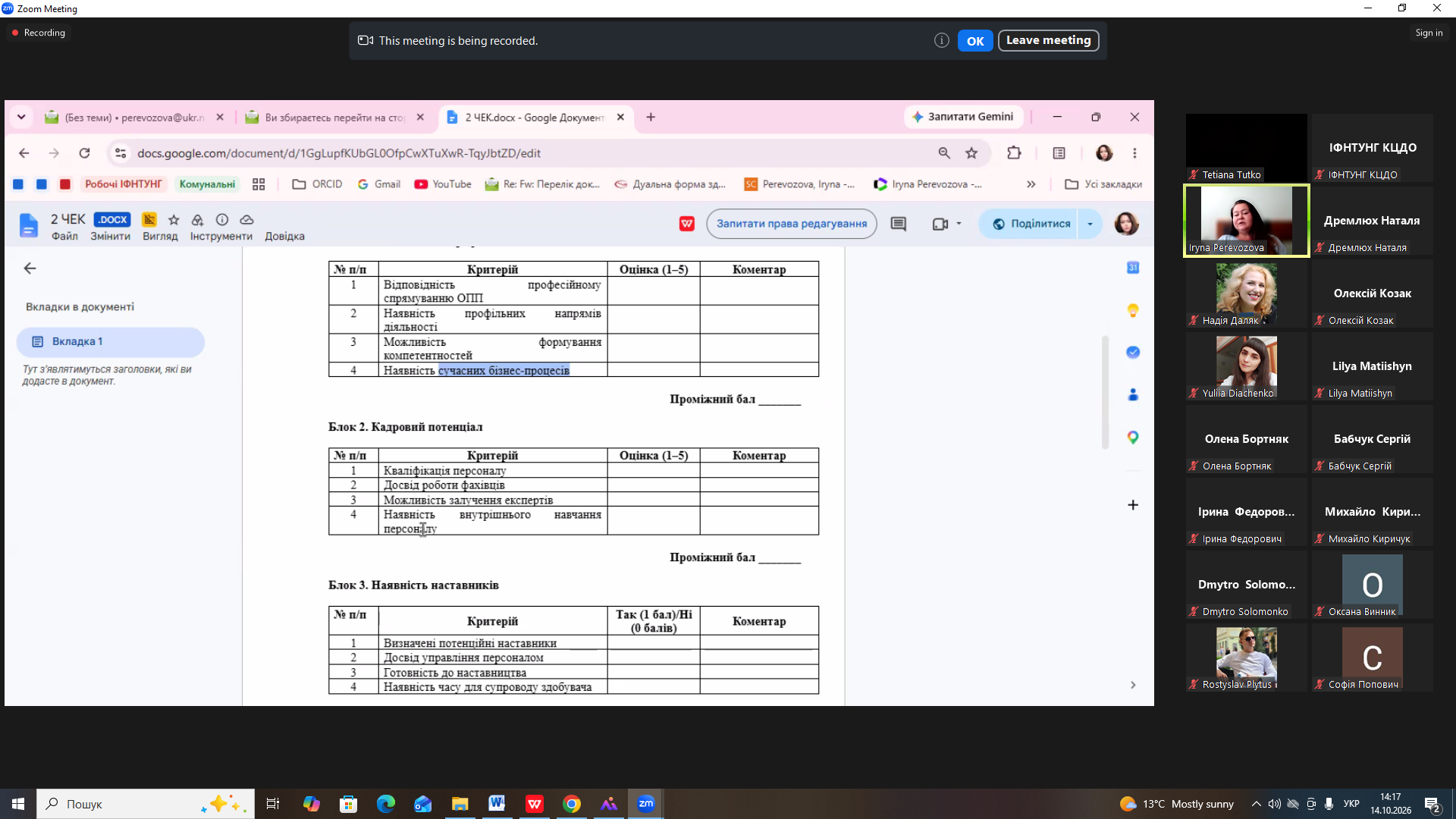Viewport: 1456px width, 819px height.
Task: Open Google Tasks side panel icon
Action: tap(1133, 353)
